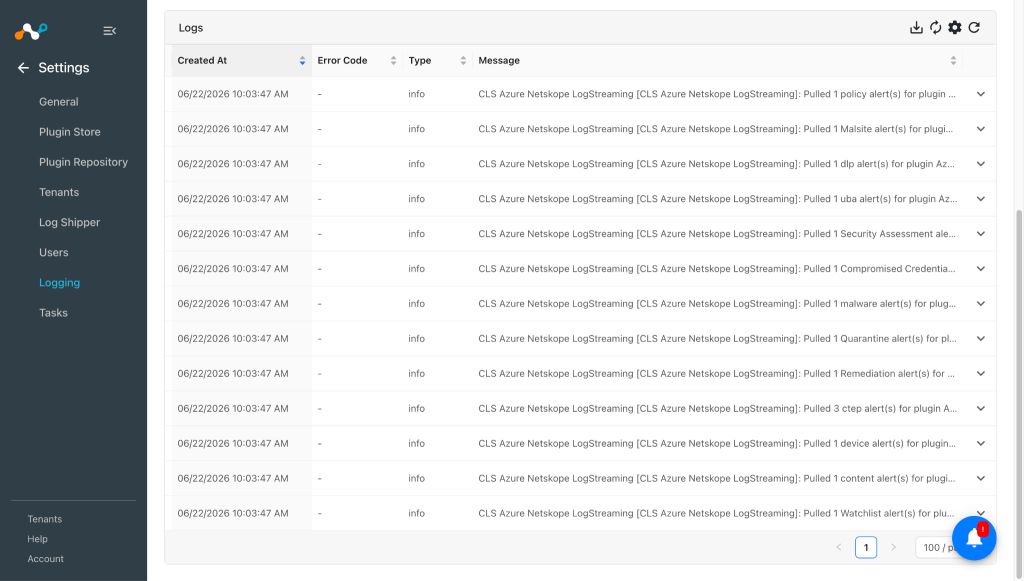Open the Help link
1024x581 pixels.
coord(37,539)
